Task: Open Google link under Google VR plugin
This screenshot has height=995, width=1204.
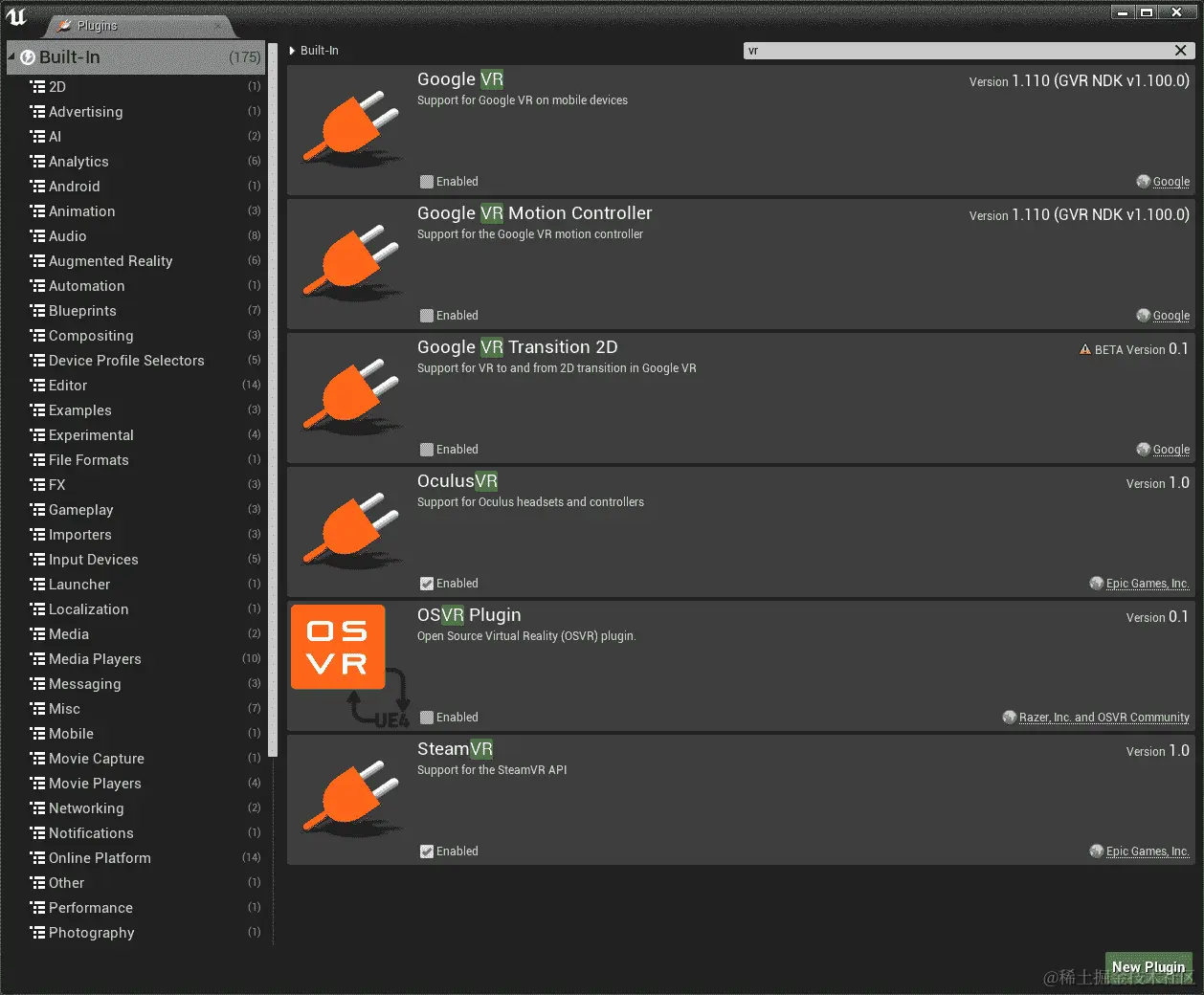Action: (1171, 182)
